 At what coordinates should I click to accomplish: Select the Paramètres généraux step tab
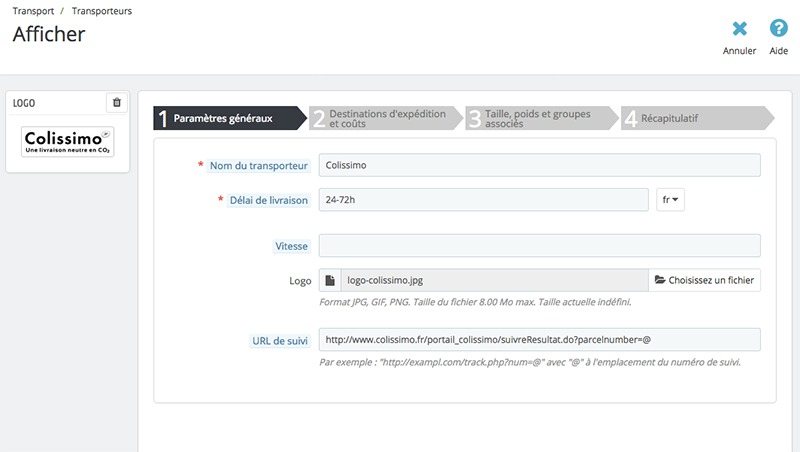[x=225, y=119]
